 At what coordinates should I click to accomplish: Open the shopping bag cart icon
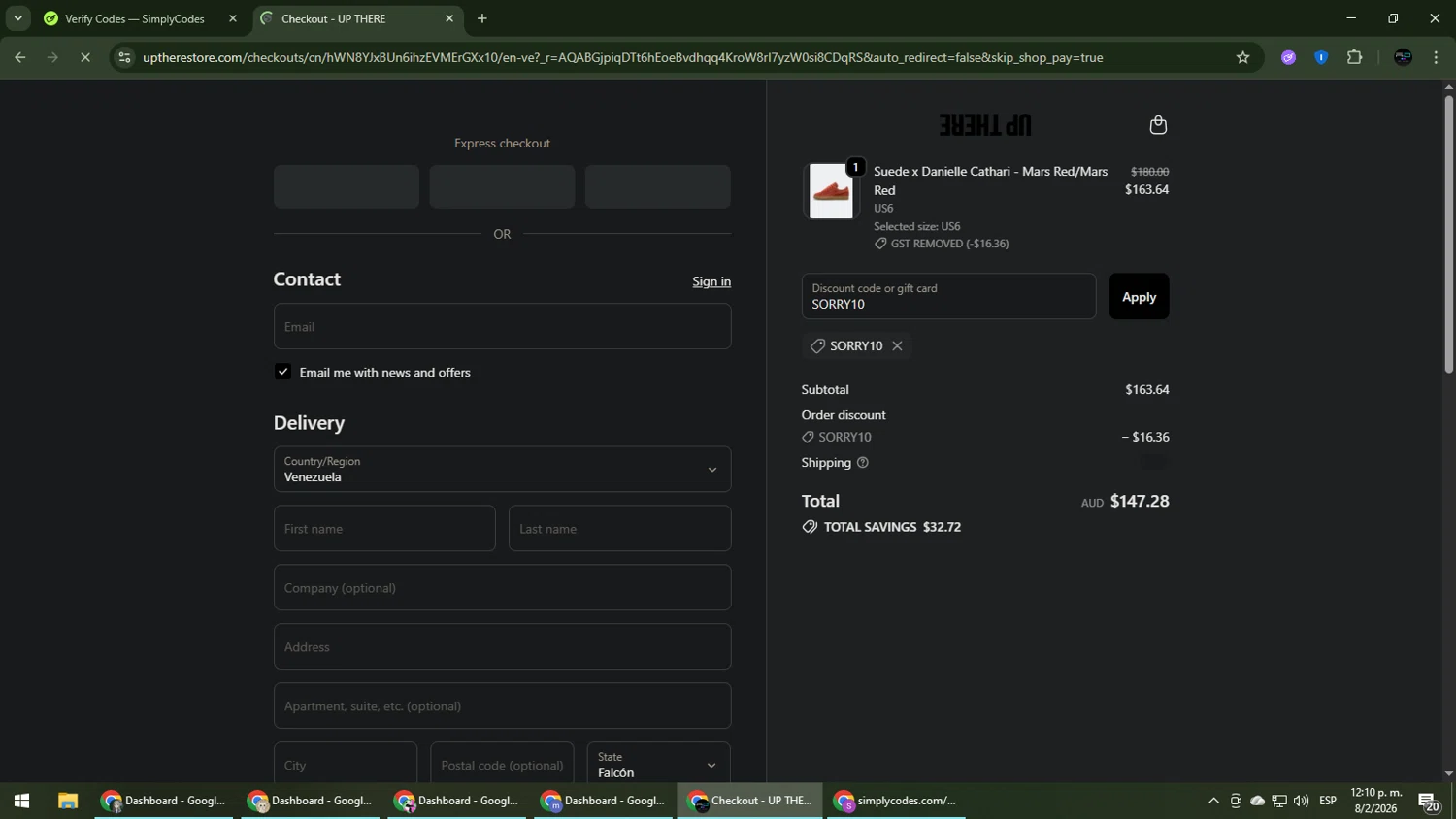point(1157,125)
